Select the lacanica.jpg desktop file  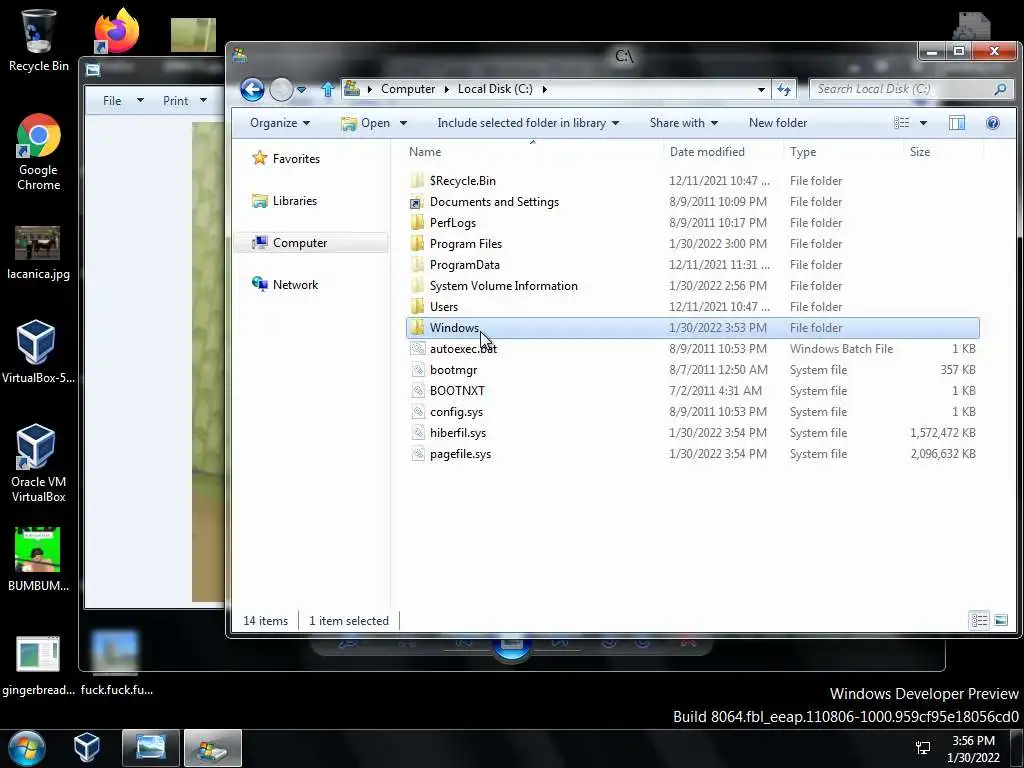[x=38, y=253]
